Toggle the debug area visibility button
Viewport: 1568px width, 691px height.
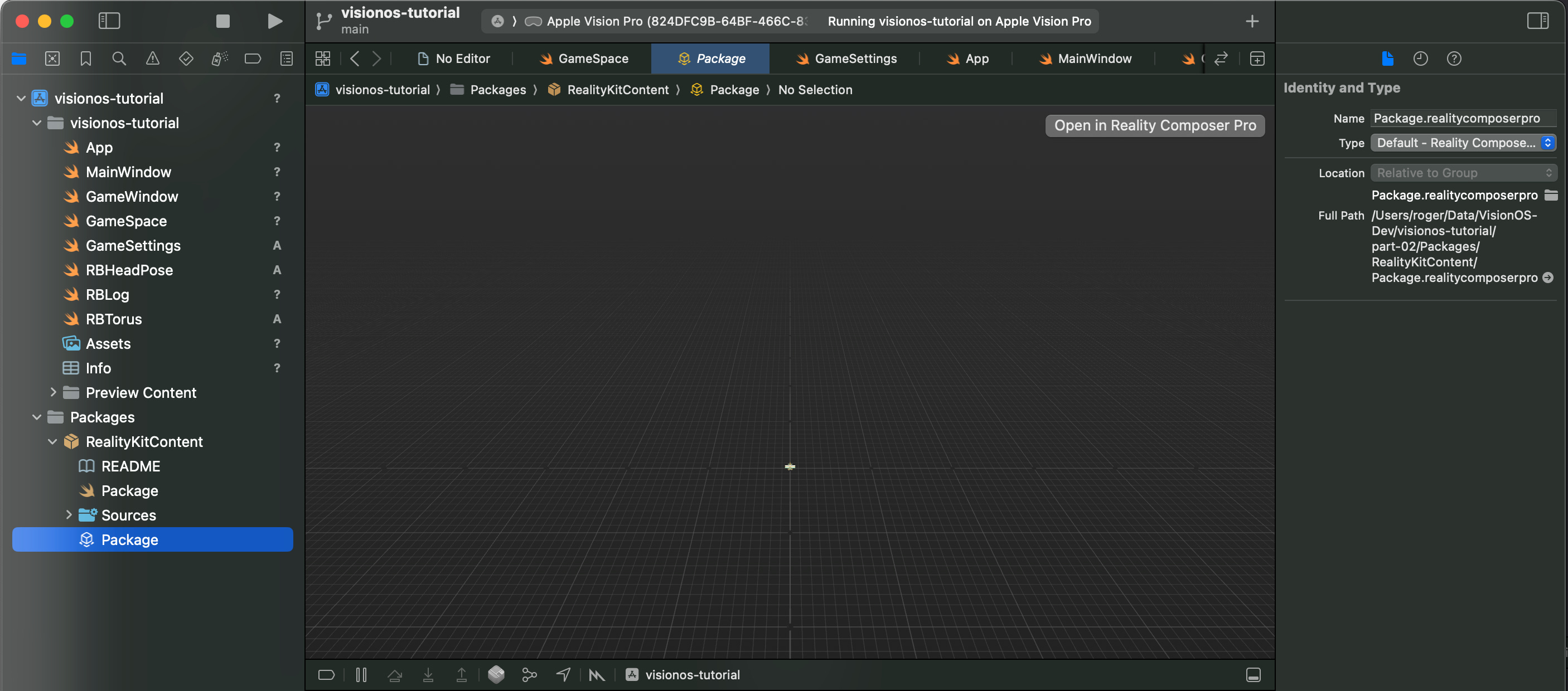click(1254, 675)
